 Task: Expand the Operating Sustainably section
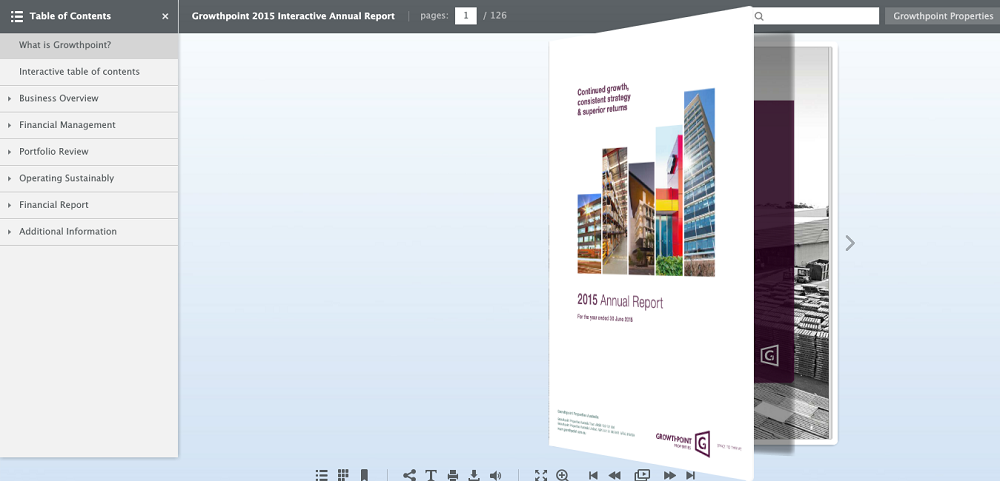click(10, 179)
